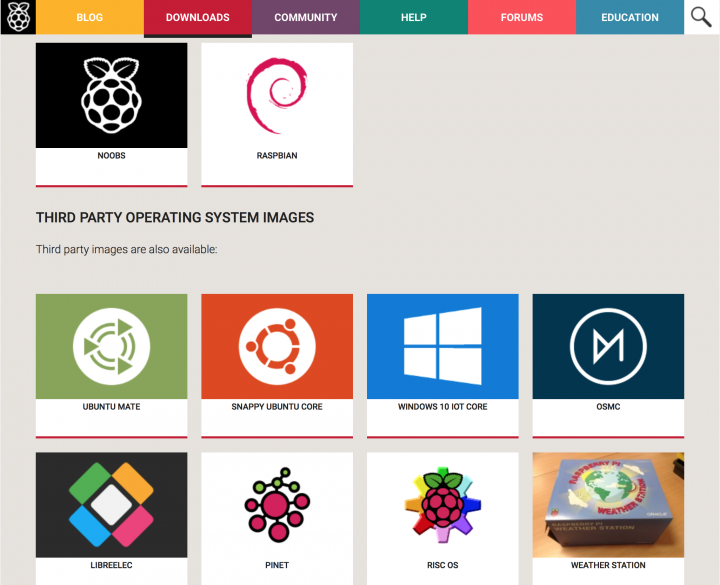This screenshot has height=585, width=720.
Task: Click the PINET label text
Action: [277, 565]
